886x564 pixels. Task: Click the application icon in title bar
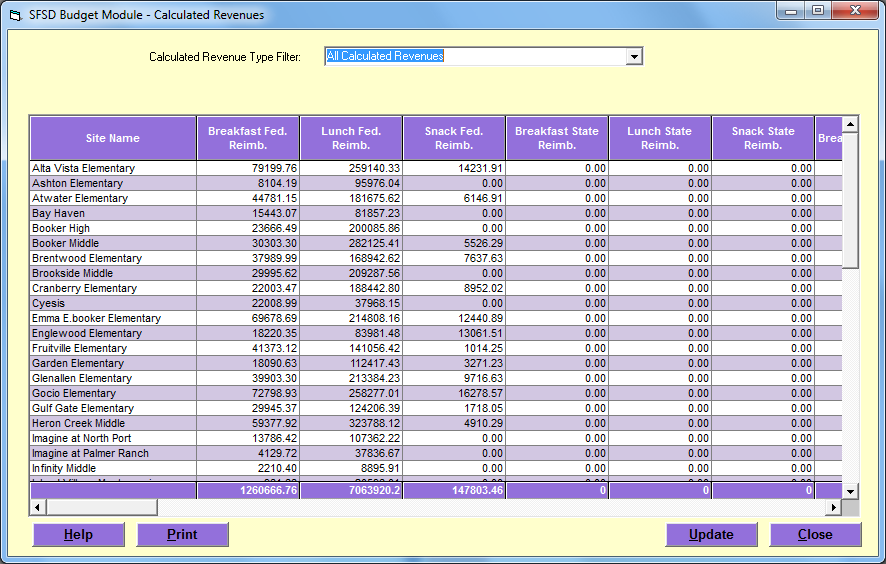[x=15, y=15]
